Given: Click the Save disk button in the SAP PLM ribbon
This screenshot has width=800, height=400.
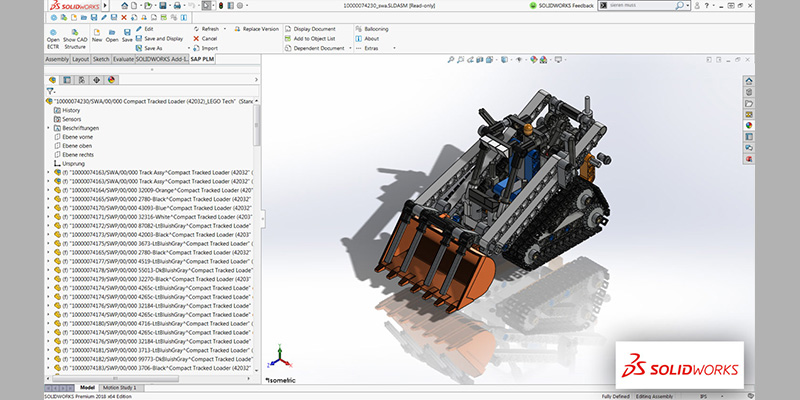Looking at the screenshot, I should 127,35.
